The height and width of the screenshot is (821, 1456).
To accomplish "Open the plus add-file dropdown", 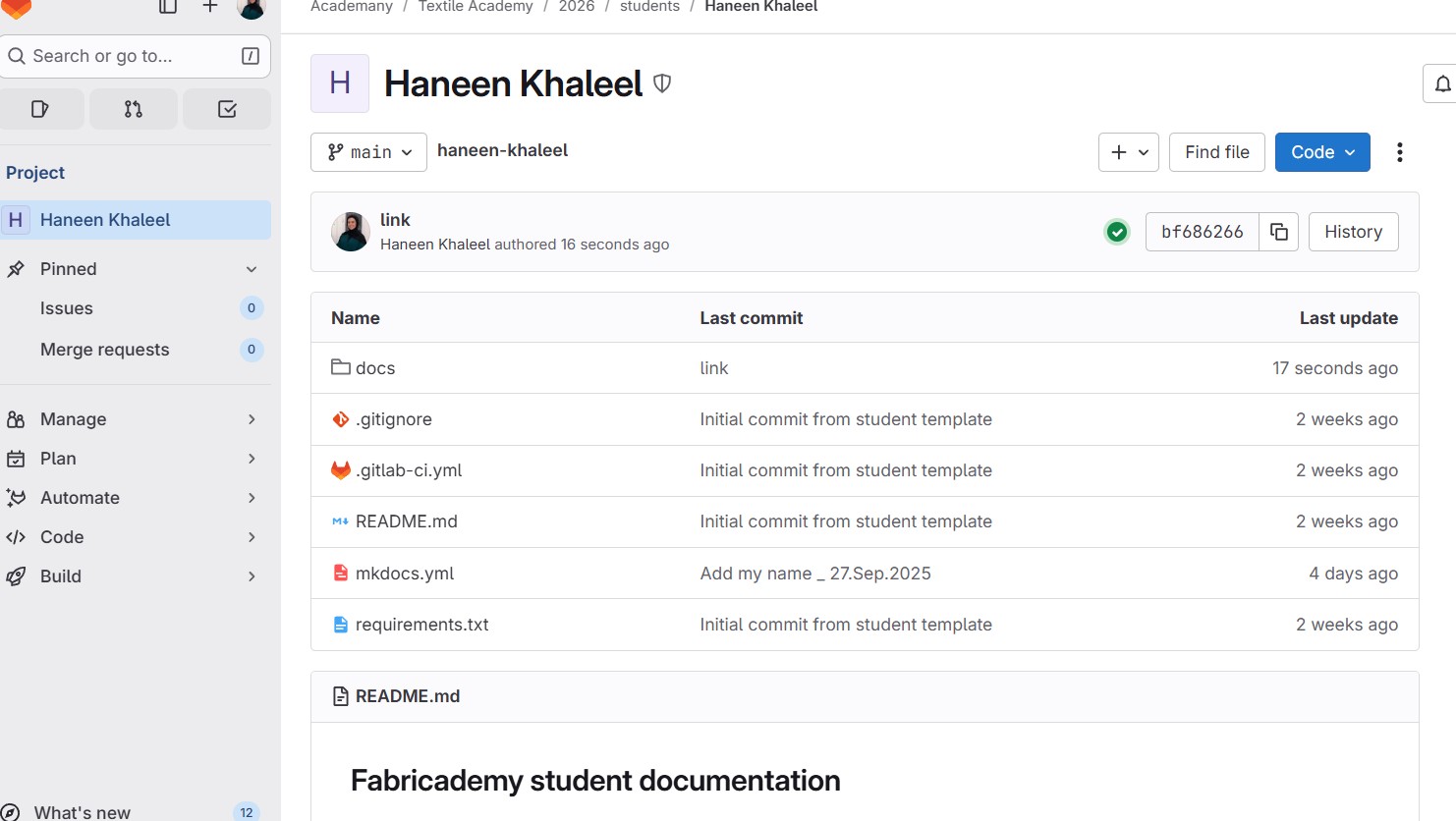I will (1128, 152).
